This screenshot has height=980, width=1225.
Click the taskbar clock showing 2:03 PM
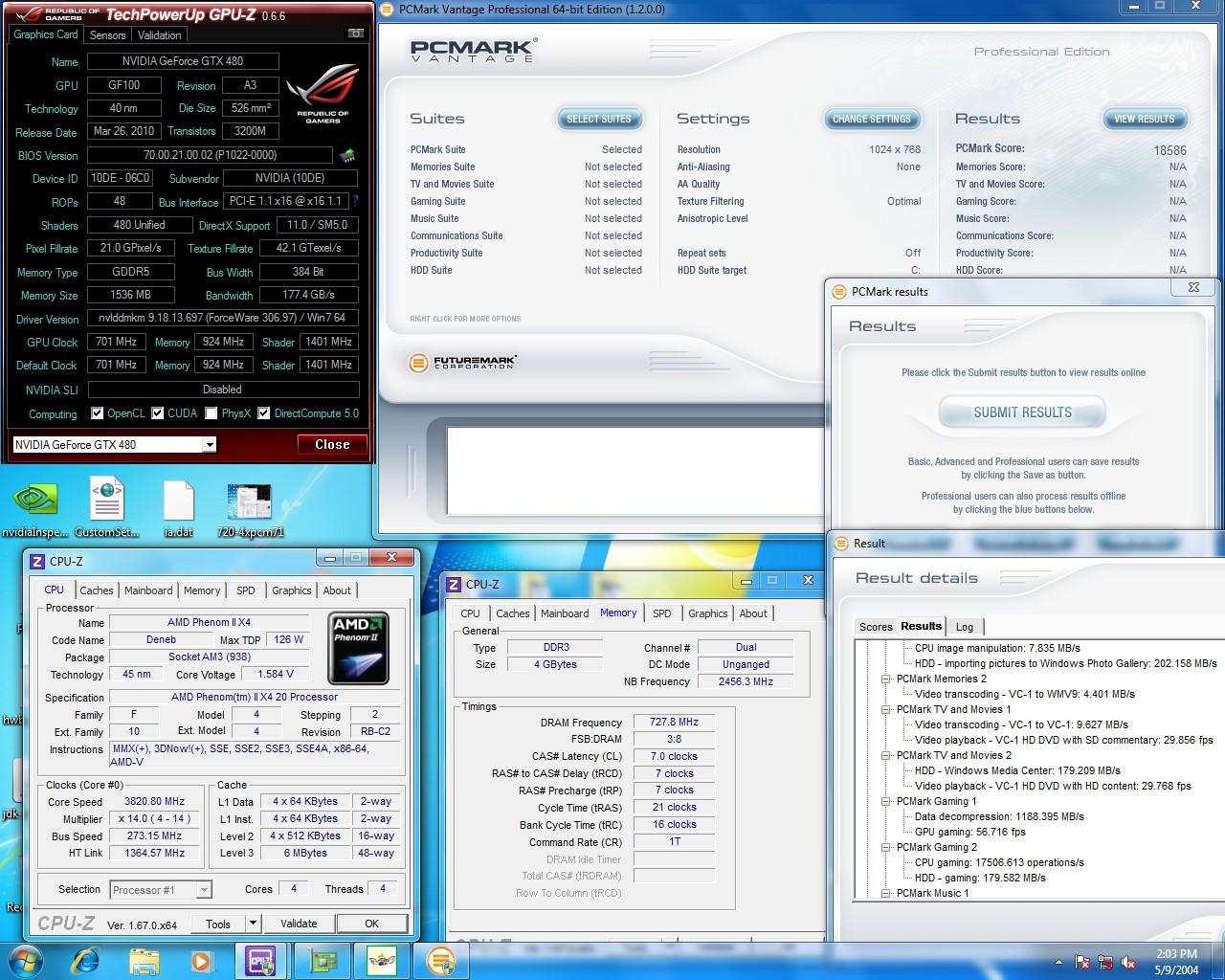point(1176,961)
